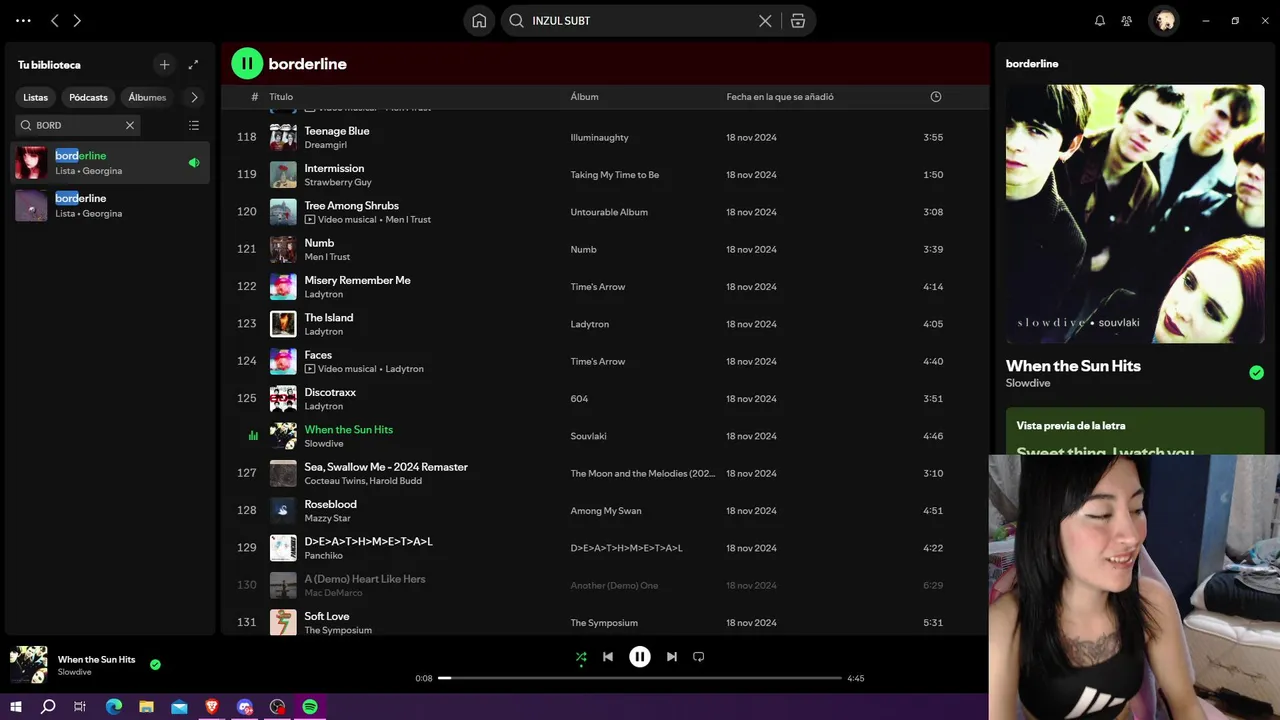Open library sort and view options
The image size is (1280, 720).
pyautogui.click(x=194, y=125)
